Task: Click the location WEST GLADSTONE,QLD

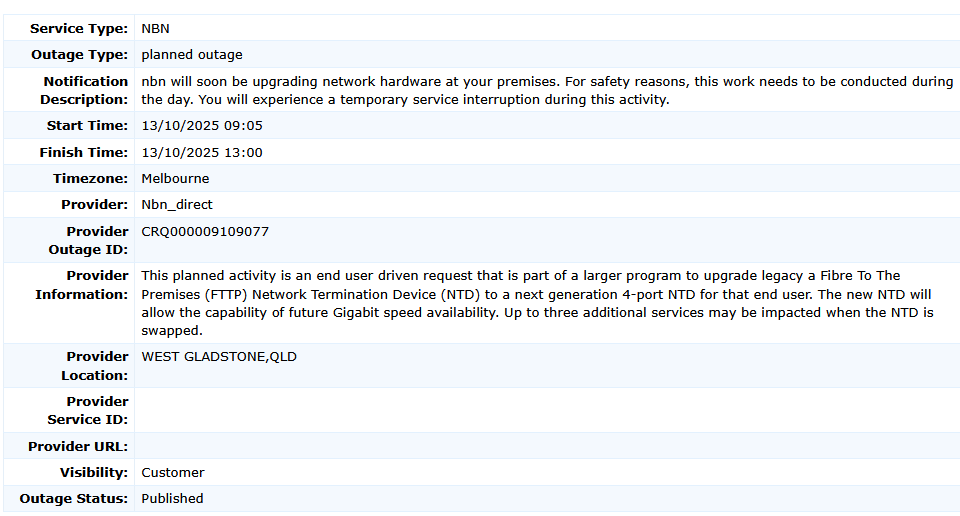Action: [219, 357]
